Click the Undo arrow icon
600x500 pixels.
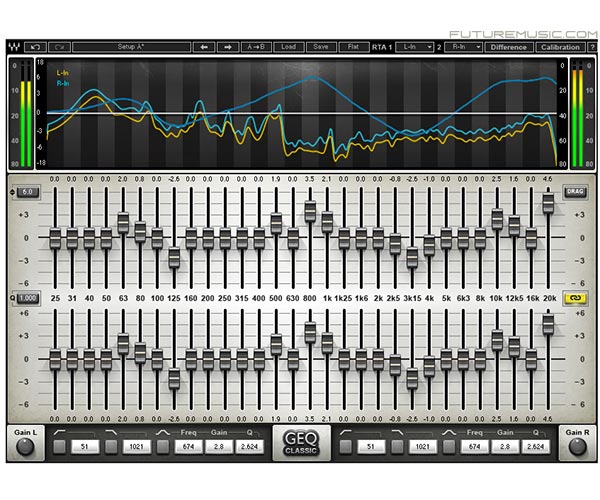pyautogui.click(x=36, y=47)
